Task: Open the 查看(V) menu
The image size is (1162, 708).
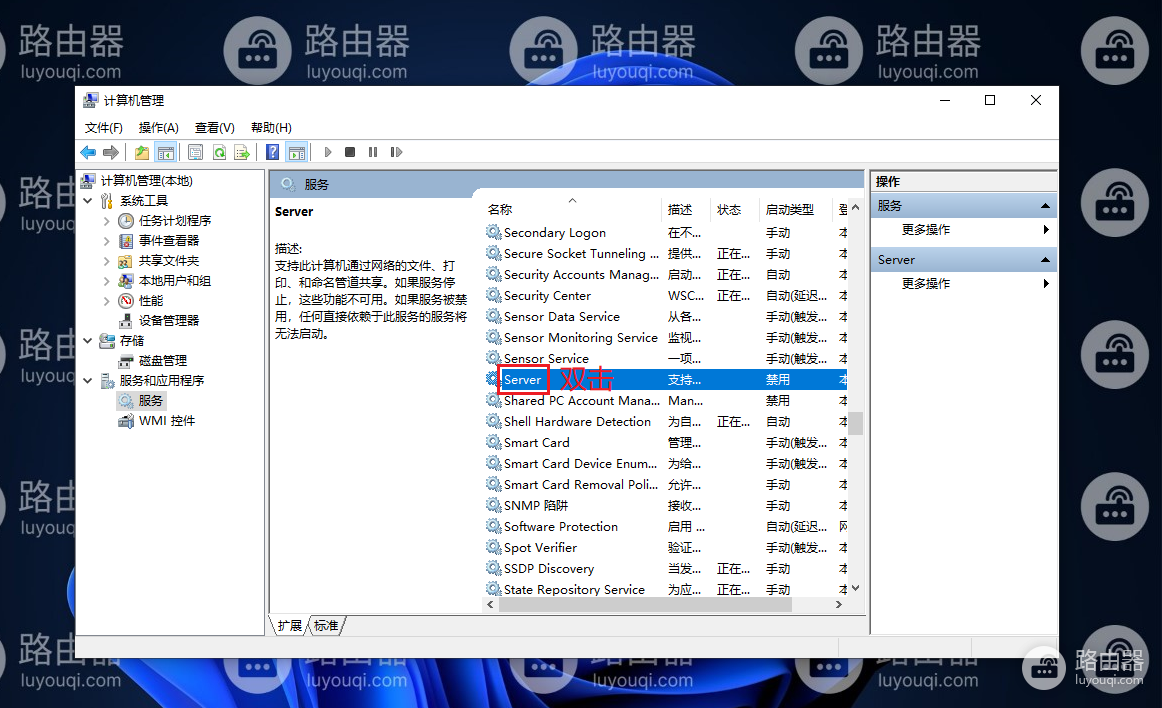Action: click(214, 128)
